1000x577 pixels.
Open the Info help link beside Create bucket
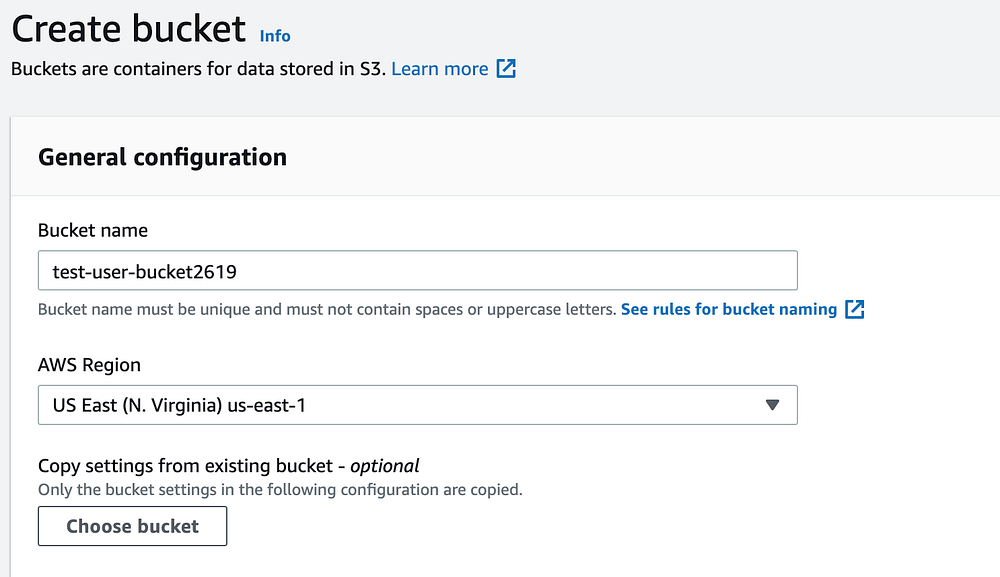pyautogui.click(x=275, y=35)
